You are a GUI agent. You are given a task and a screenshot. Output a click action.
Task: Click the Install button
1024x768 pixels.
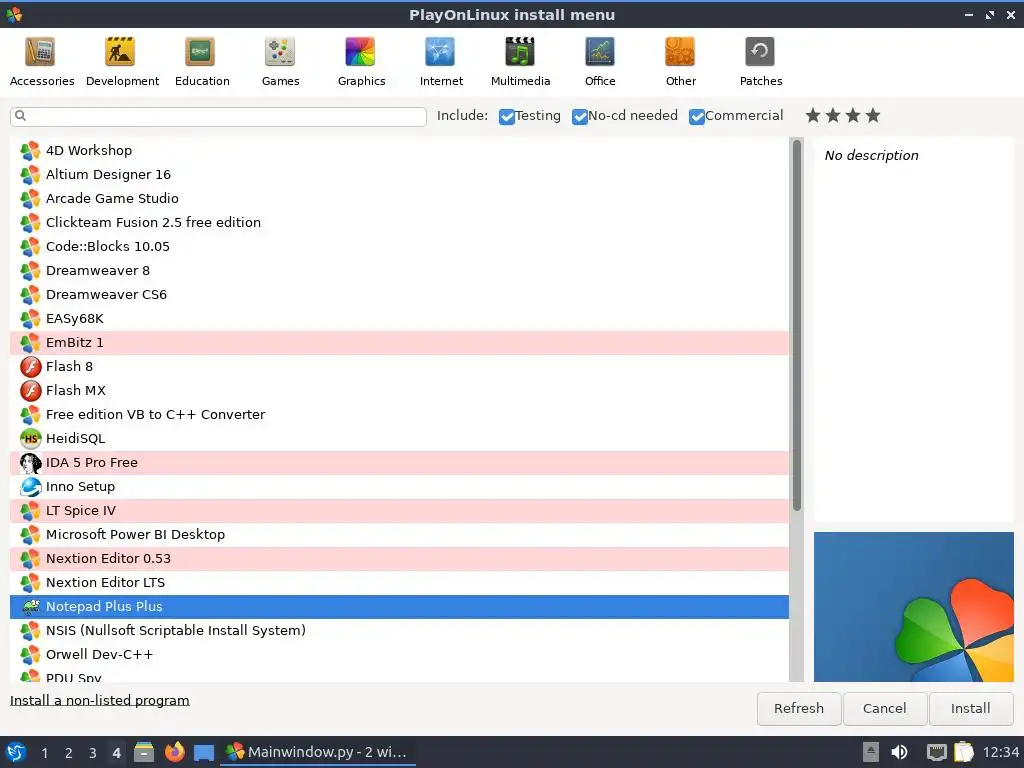click(x=970, y=709)
